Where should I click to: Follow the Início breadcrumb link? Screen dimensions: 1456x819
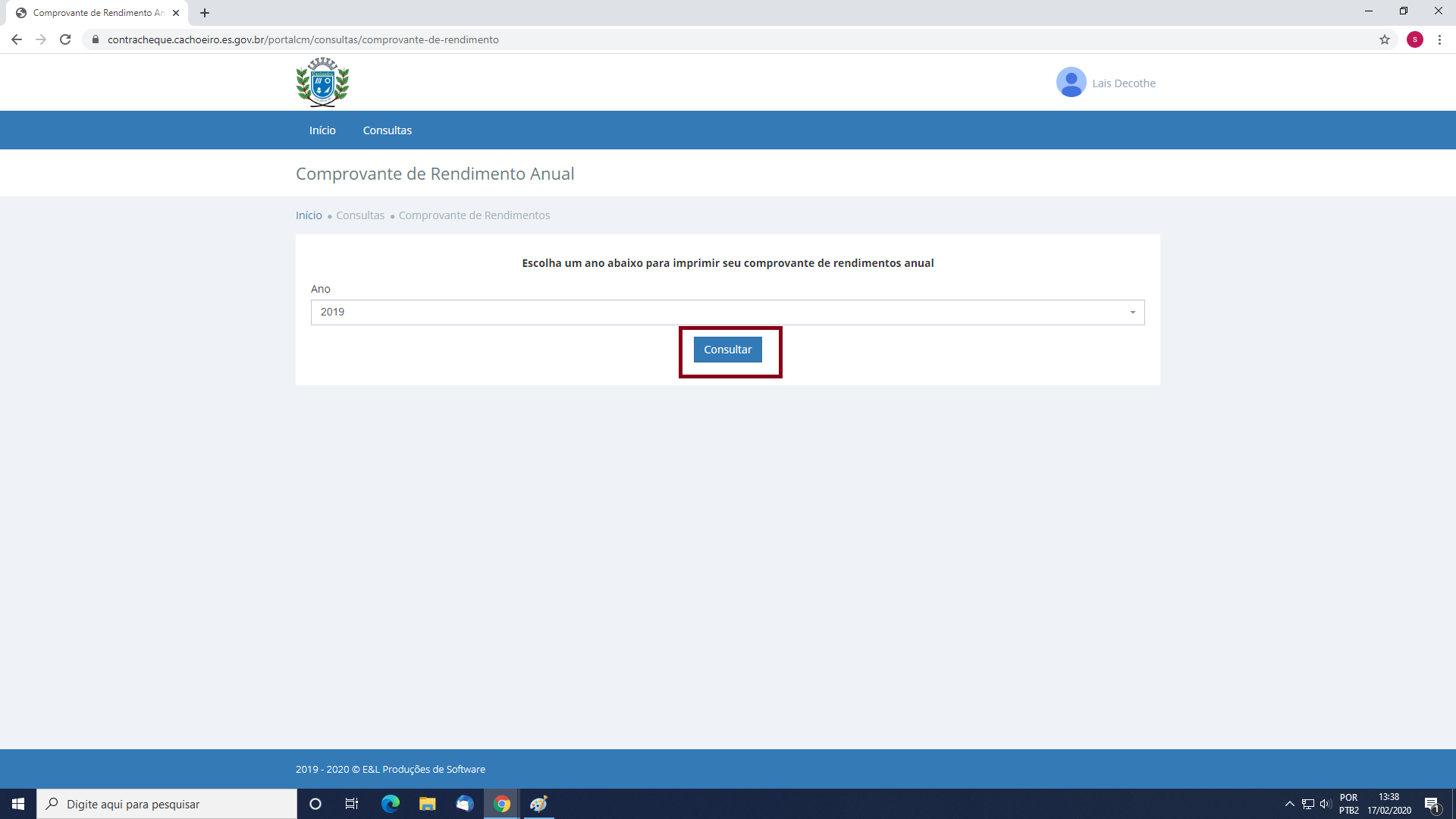tap(309, 215)
